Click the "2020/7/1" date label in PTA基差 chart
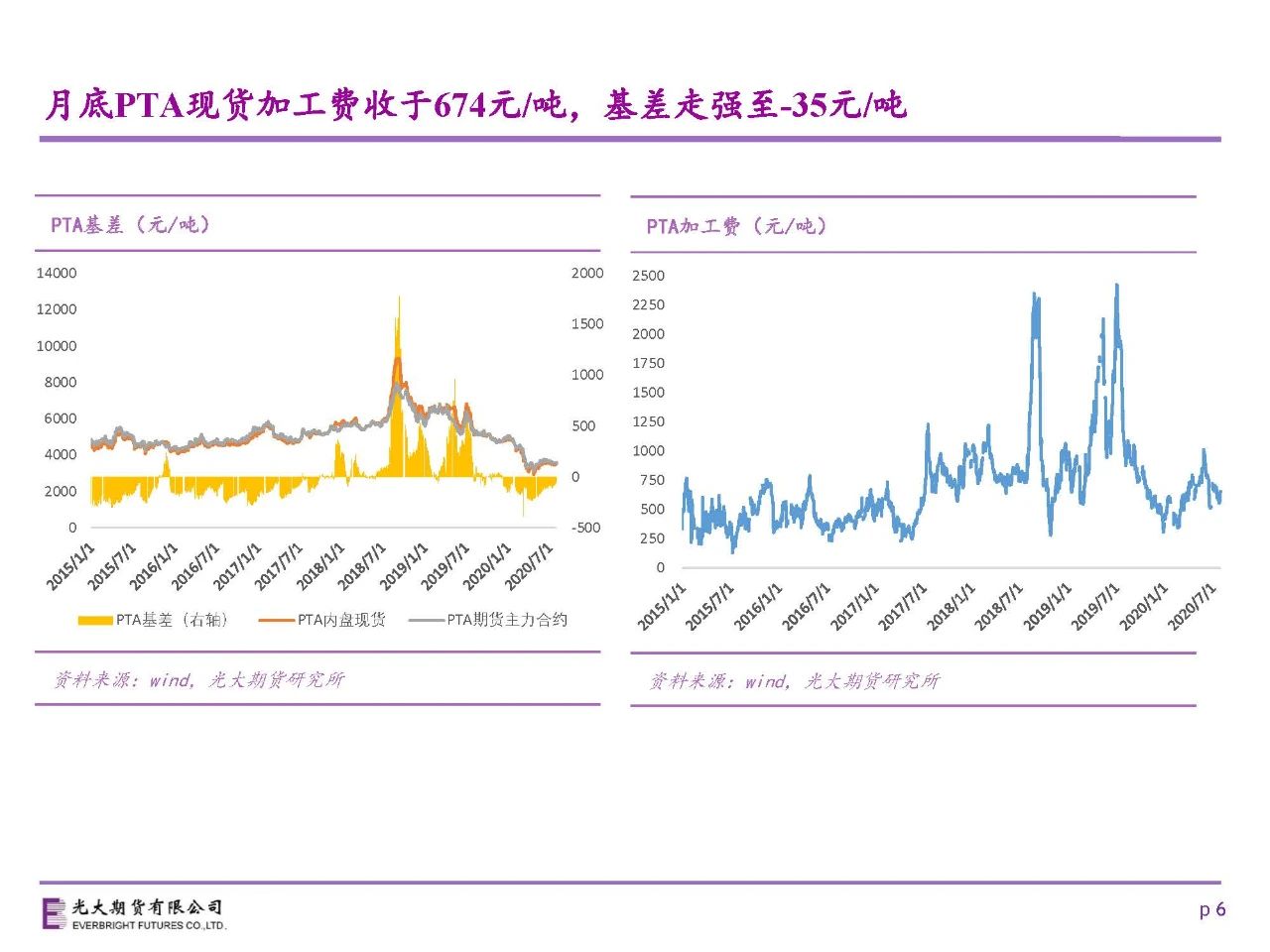Image resolution: width=1270 pixels, height=952 pixels. 530,567
